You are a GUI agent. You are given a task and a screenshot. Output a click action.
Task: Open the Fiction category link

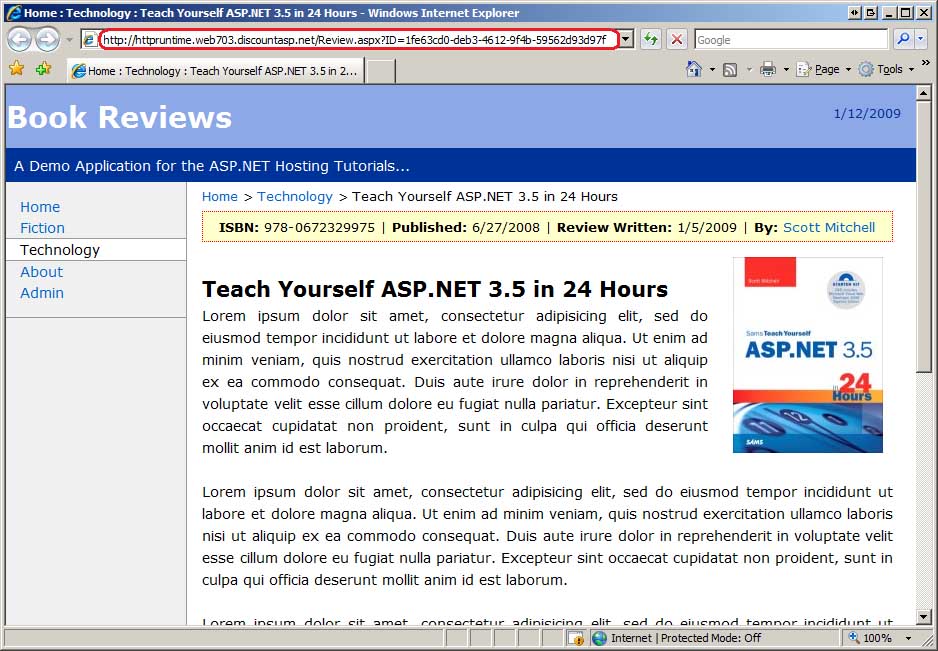(x=42, y=228)
